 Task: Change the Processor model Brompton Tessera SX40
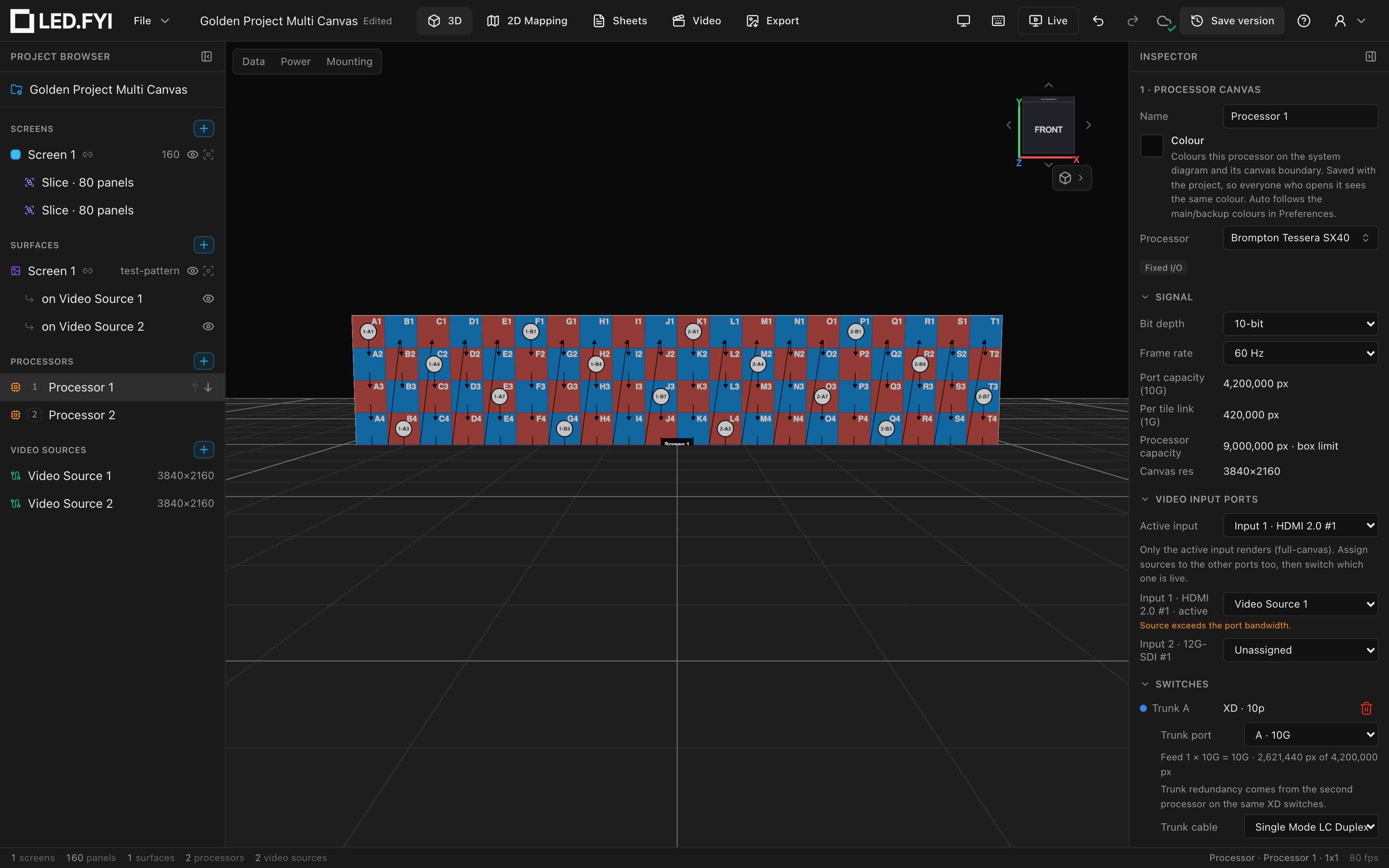pyautogui.click(x=1300, y=238)
